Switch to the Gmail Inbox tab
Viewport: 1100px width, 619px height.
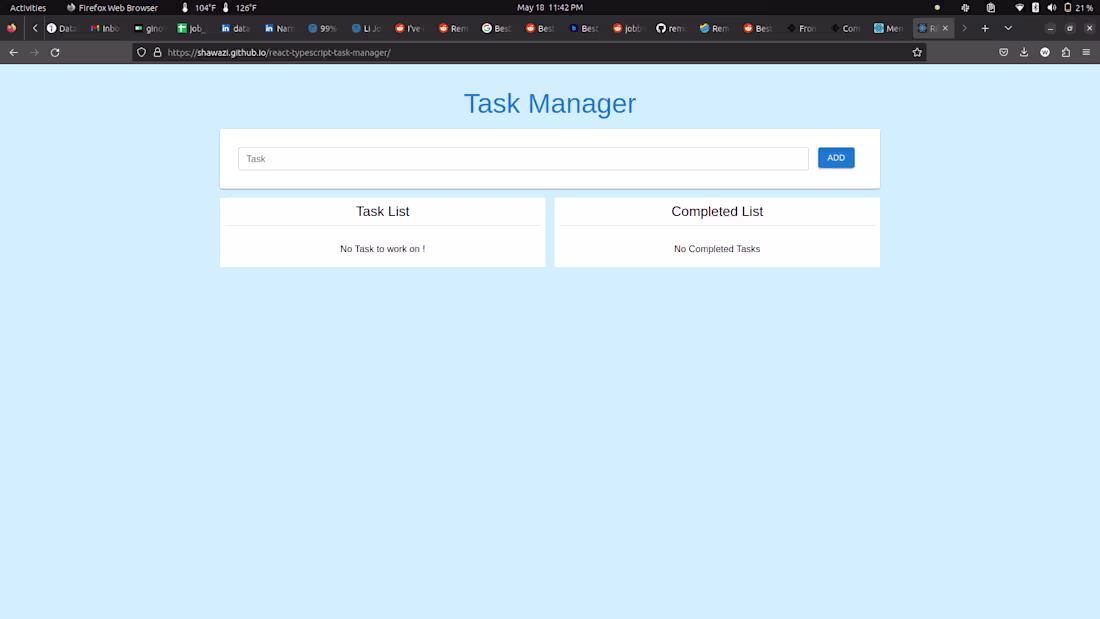coord(105,28)
